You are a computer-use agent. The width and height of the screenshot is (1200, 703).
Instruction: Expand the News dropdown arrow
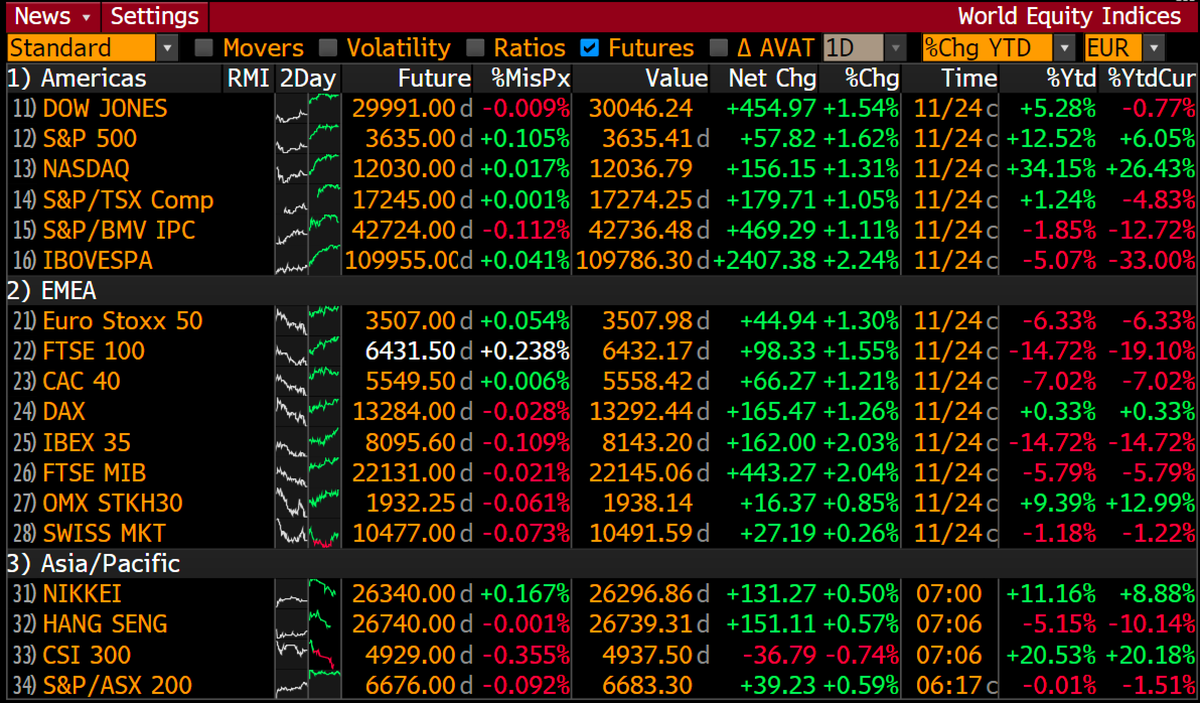coord(86,17)
